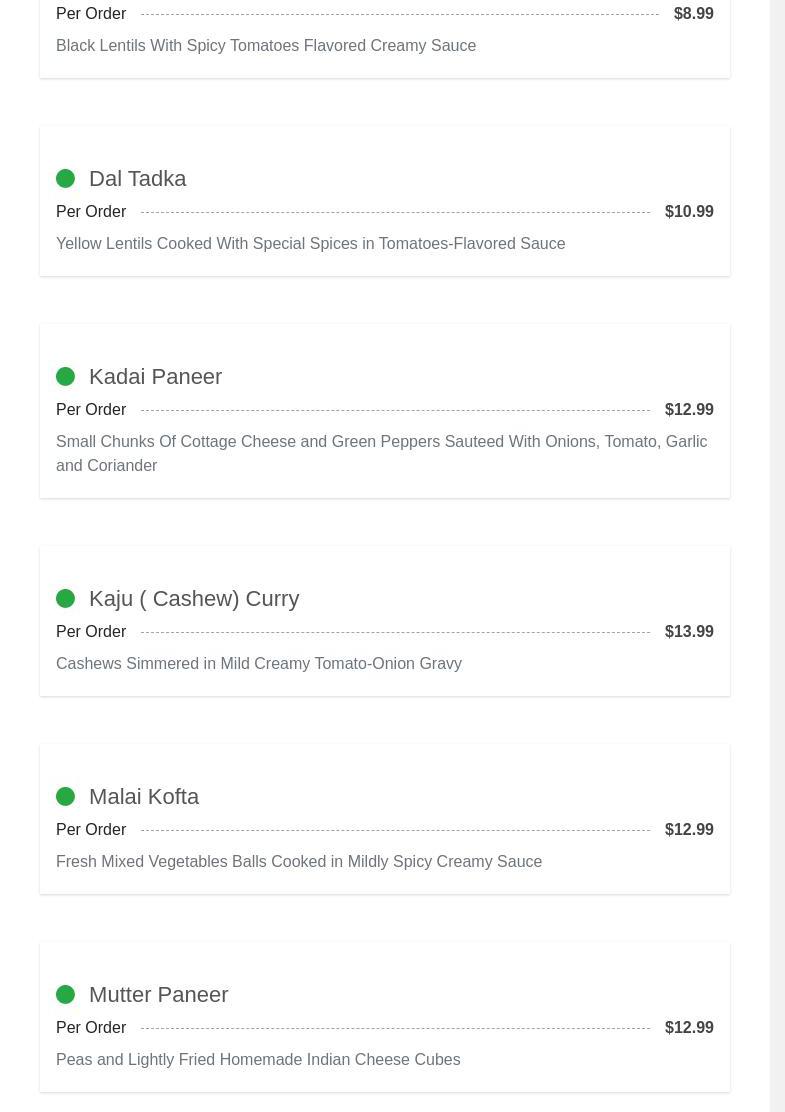Click the Yellow Lentils description line
The width and height of the screenshot is (785, 1112).
310,243
